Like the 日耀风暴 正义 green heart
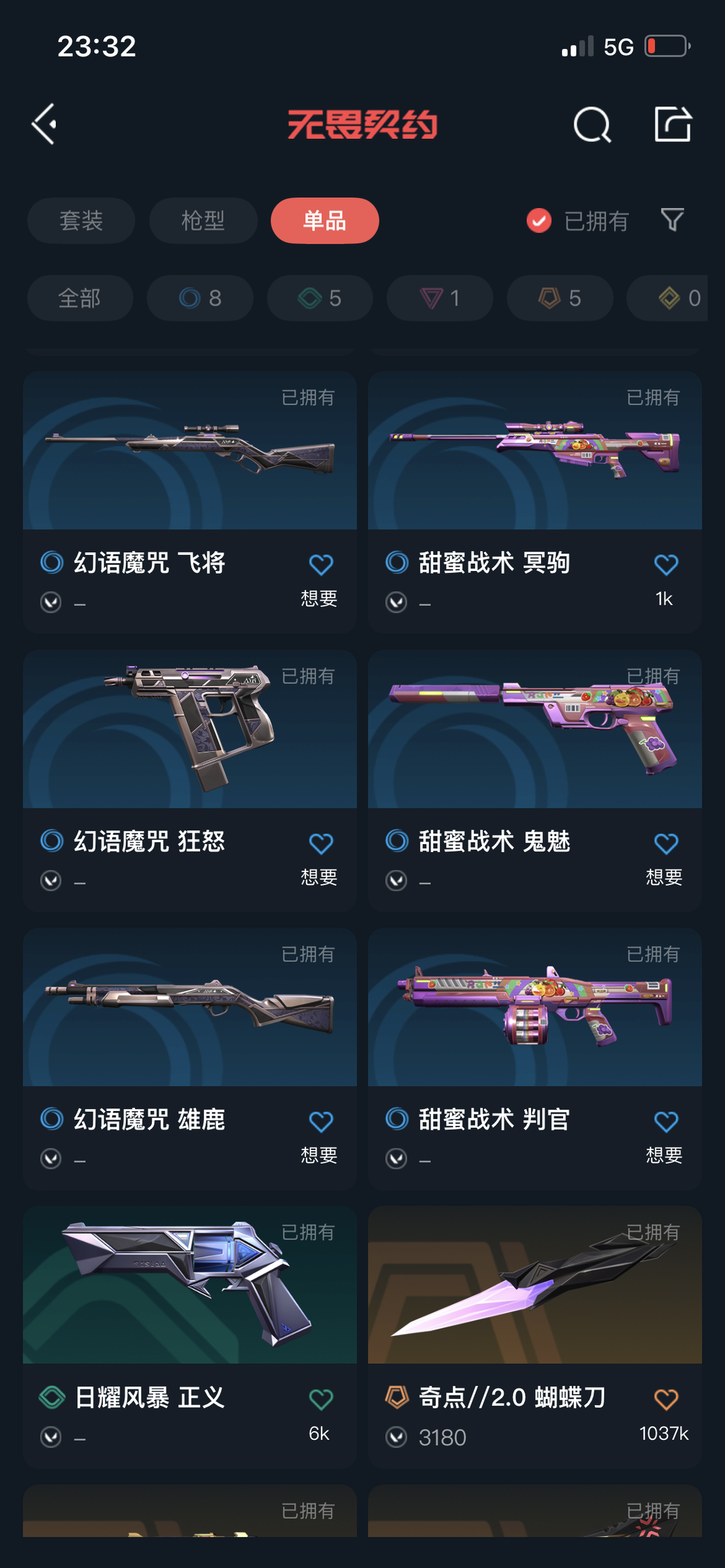Image resolution: width=725 pixels, height=1568 pixels. pos(321,1400)
